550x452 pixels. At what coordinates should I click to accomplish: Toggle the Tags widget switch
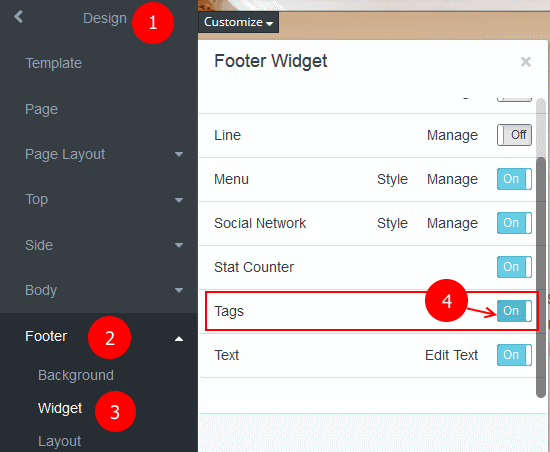514,311
